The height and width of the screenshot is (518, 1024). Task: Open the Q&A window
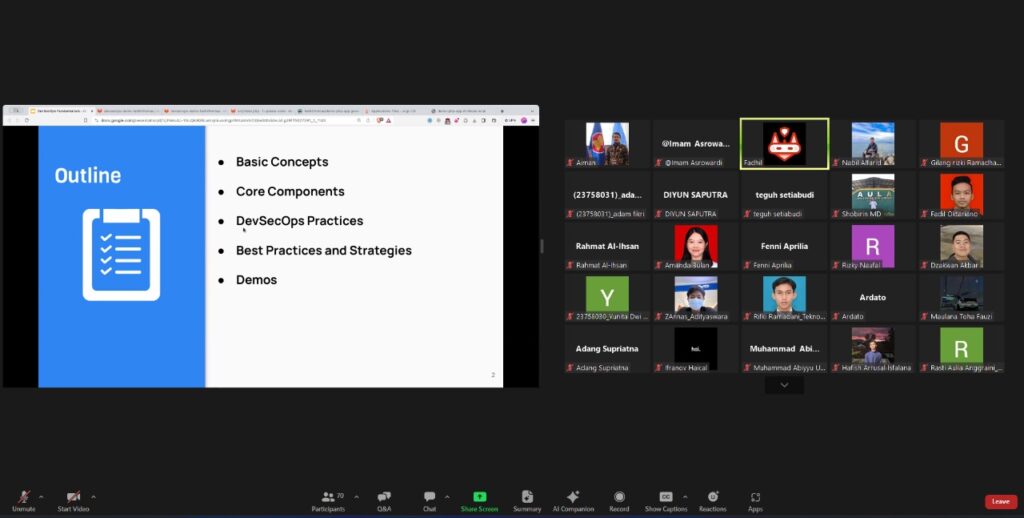pos(384,501)
